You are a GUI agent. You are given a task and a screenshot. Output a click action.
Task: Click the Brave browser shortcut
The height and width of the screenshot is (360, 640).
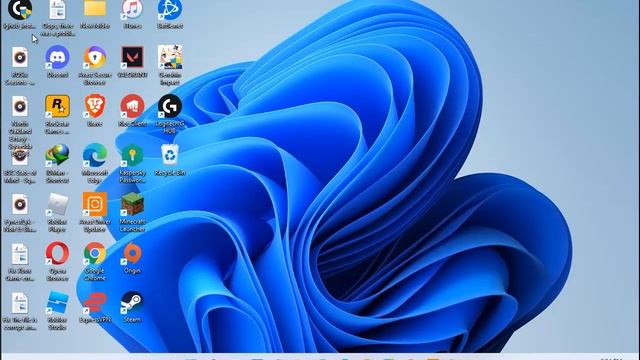95,110
